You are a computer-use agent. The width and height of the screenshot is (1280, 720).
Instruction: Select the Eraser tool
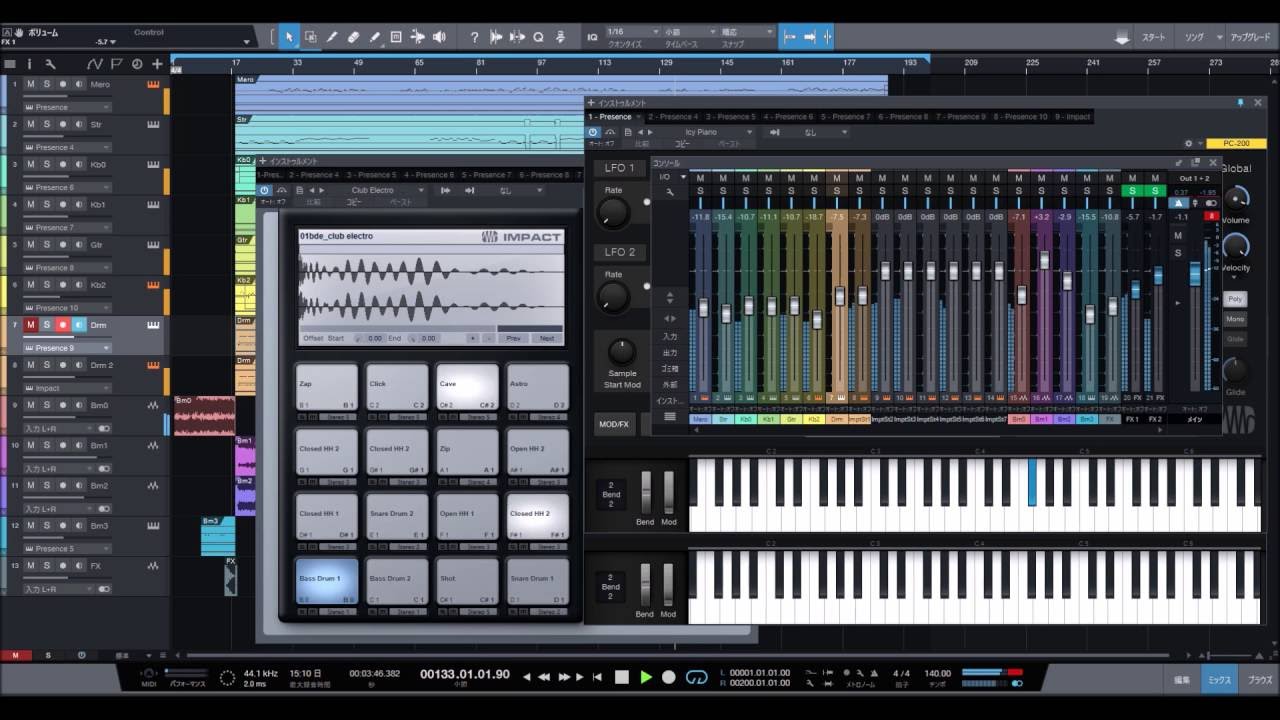(353, 37)
